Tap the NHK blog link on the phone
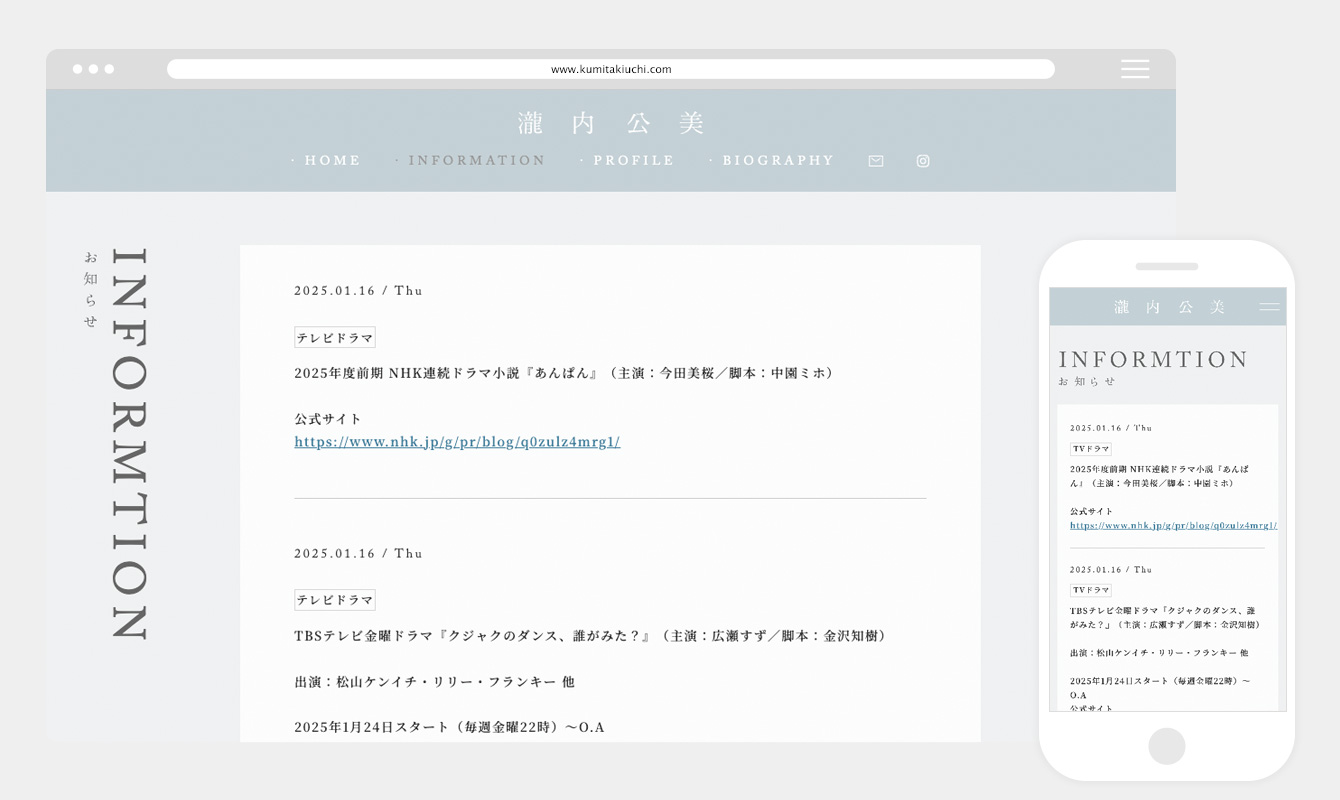Screen dimensions: 1340x800 1172,525
